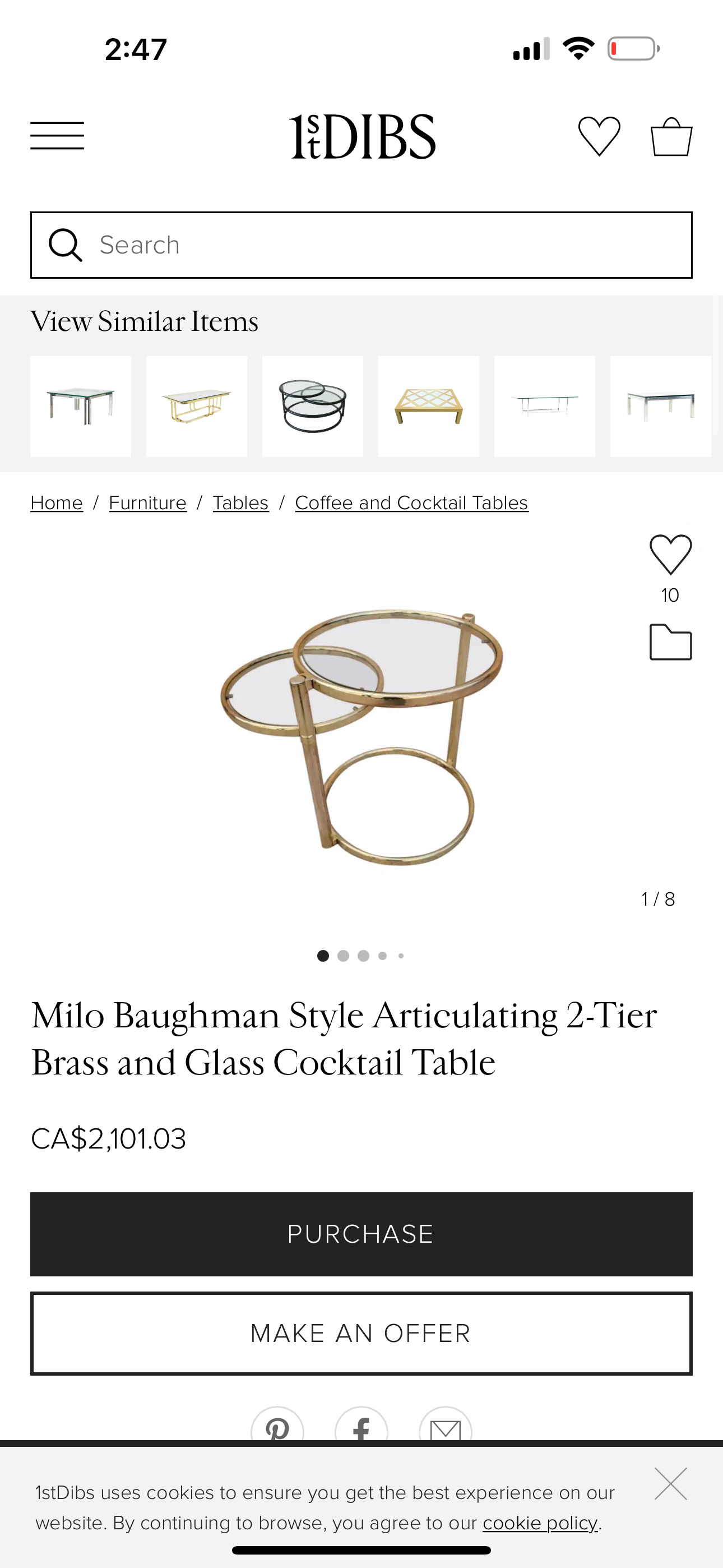View the black round nesting tables thumbnail
Screen dimensions: 723x1568
tap(313, 406)
